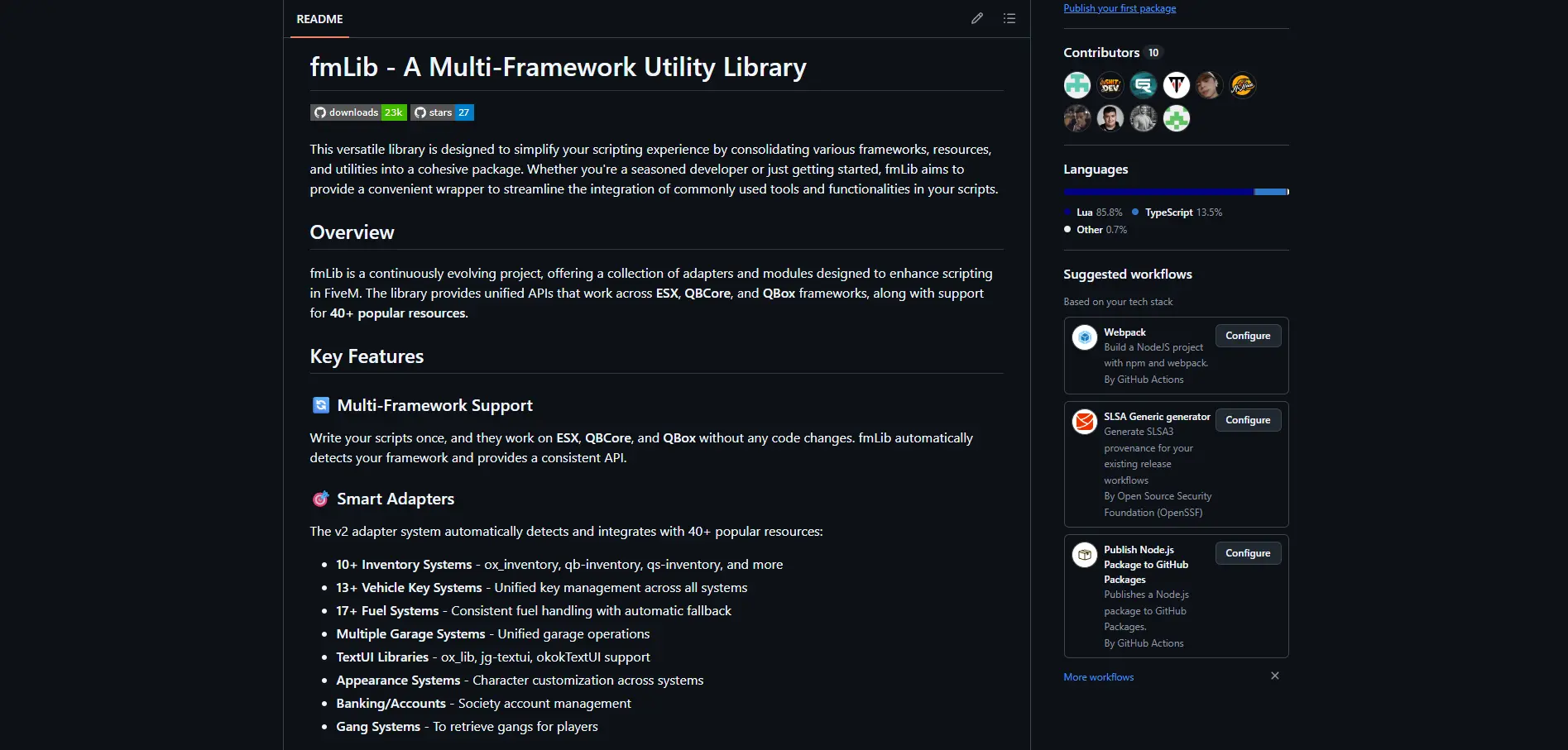Open the README tab

[319, 19]
